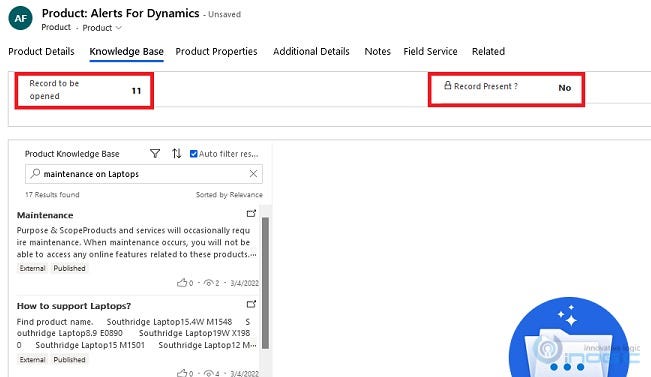The height and width of the screenshot is (377, 651).
Task: Click the AF product avatar icon
Action: pyautogui.click(x=20, y=18)
